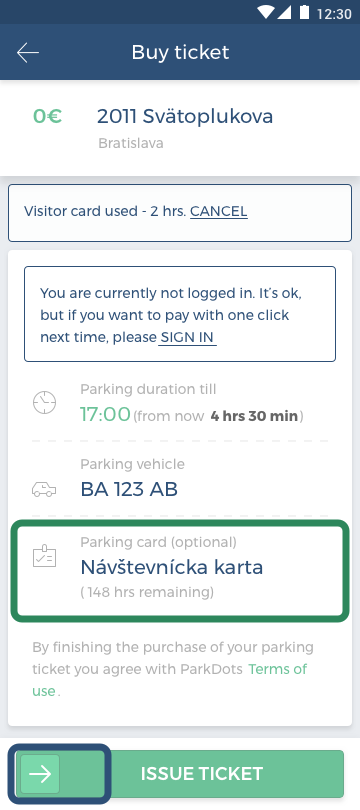This screenshot has height=810, width=360.
Task: Tap the 0€ price label
Action: pos(48,117)
